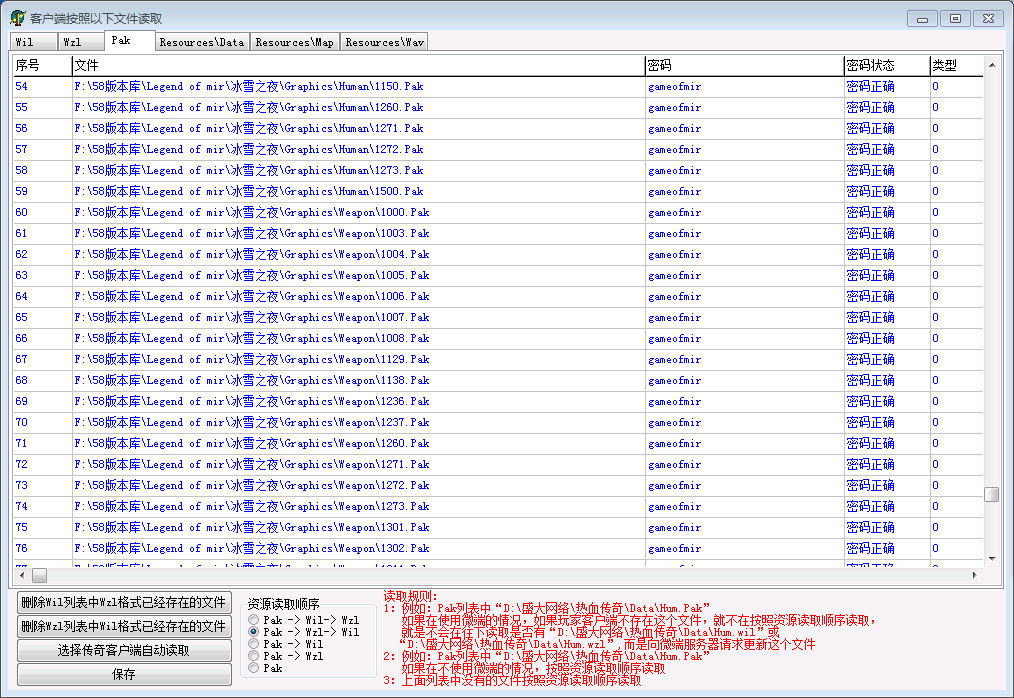Switch to the Wil tab

click(25, 42)
